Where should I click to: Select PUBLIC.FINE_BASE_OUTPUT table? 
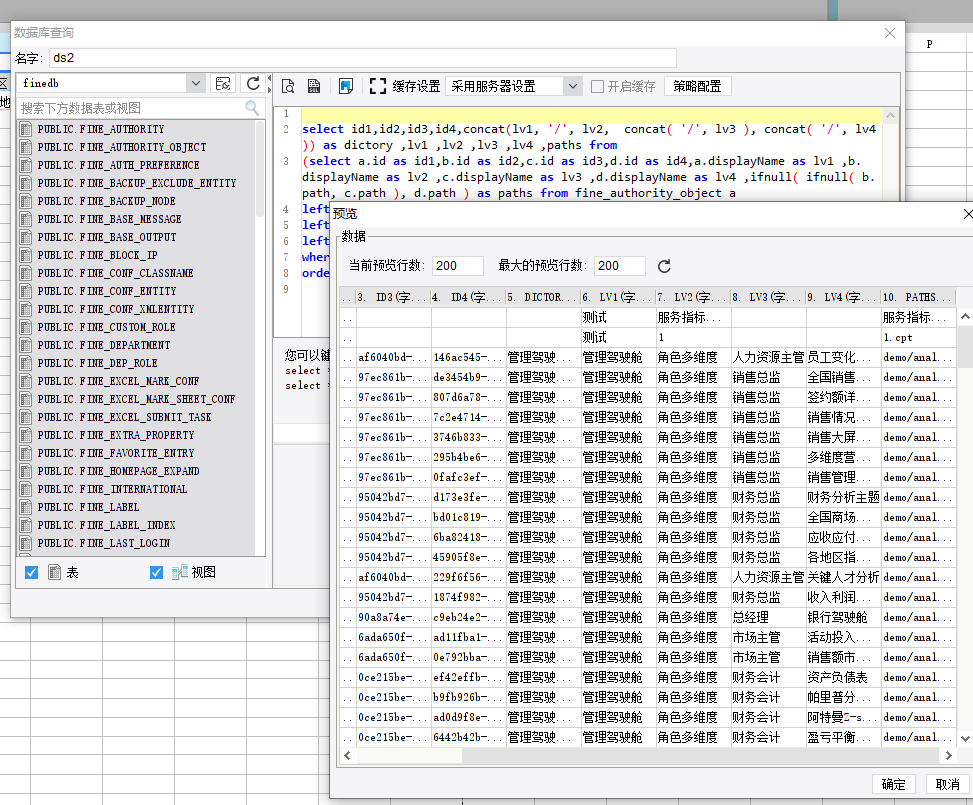[x=107, y=237]
